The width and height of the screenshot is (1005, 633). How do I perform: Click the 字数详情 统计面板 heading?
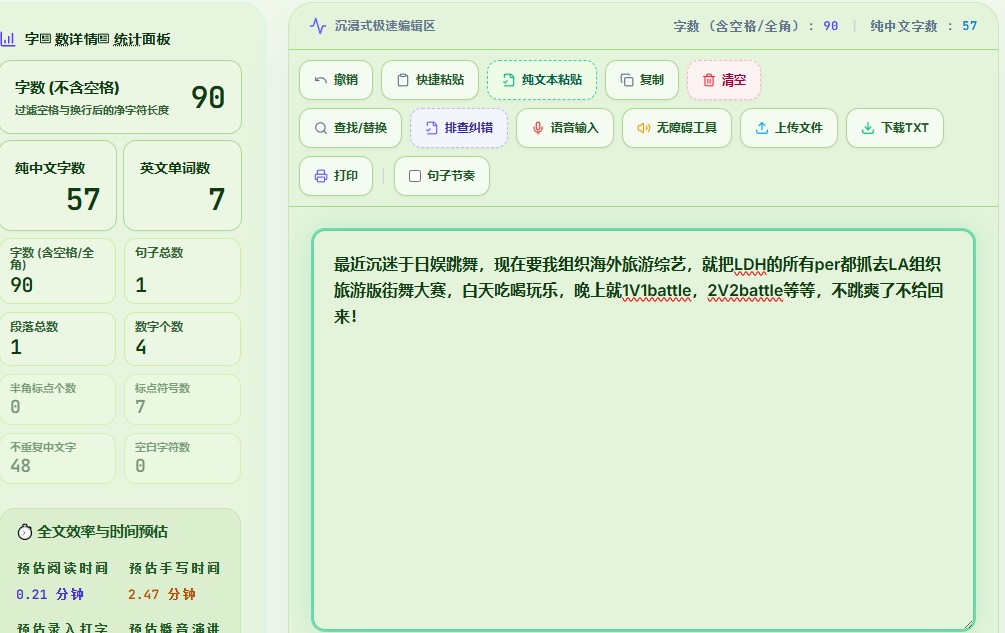(x=97, y=39)
